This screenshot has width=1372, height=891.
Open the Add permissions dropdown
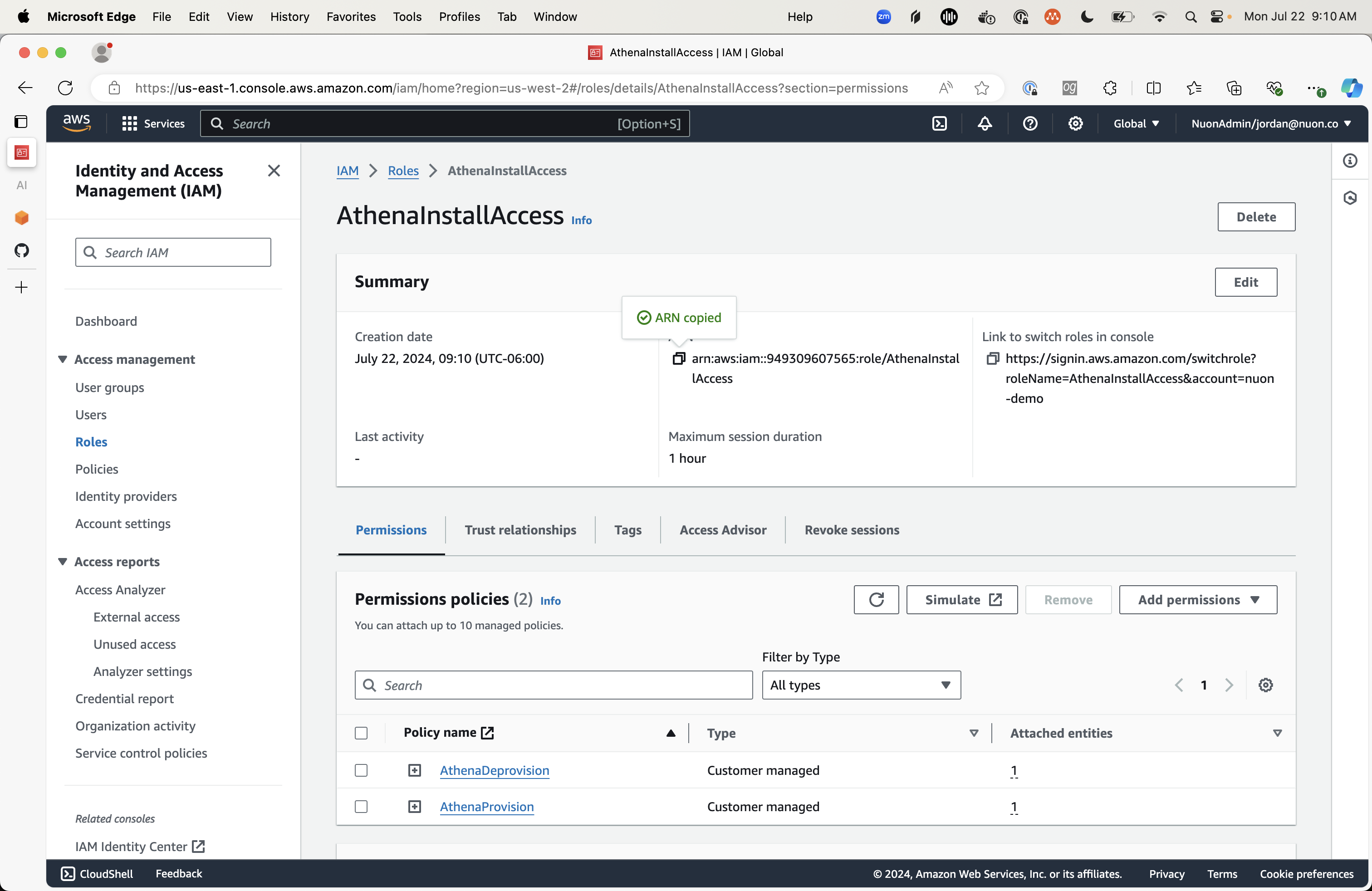point(1197,599)
